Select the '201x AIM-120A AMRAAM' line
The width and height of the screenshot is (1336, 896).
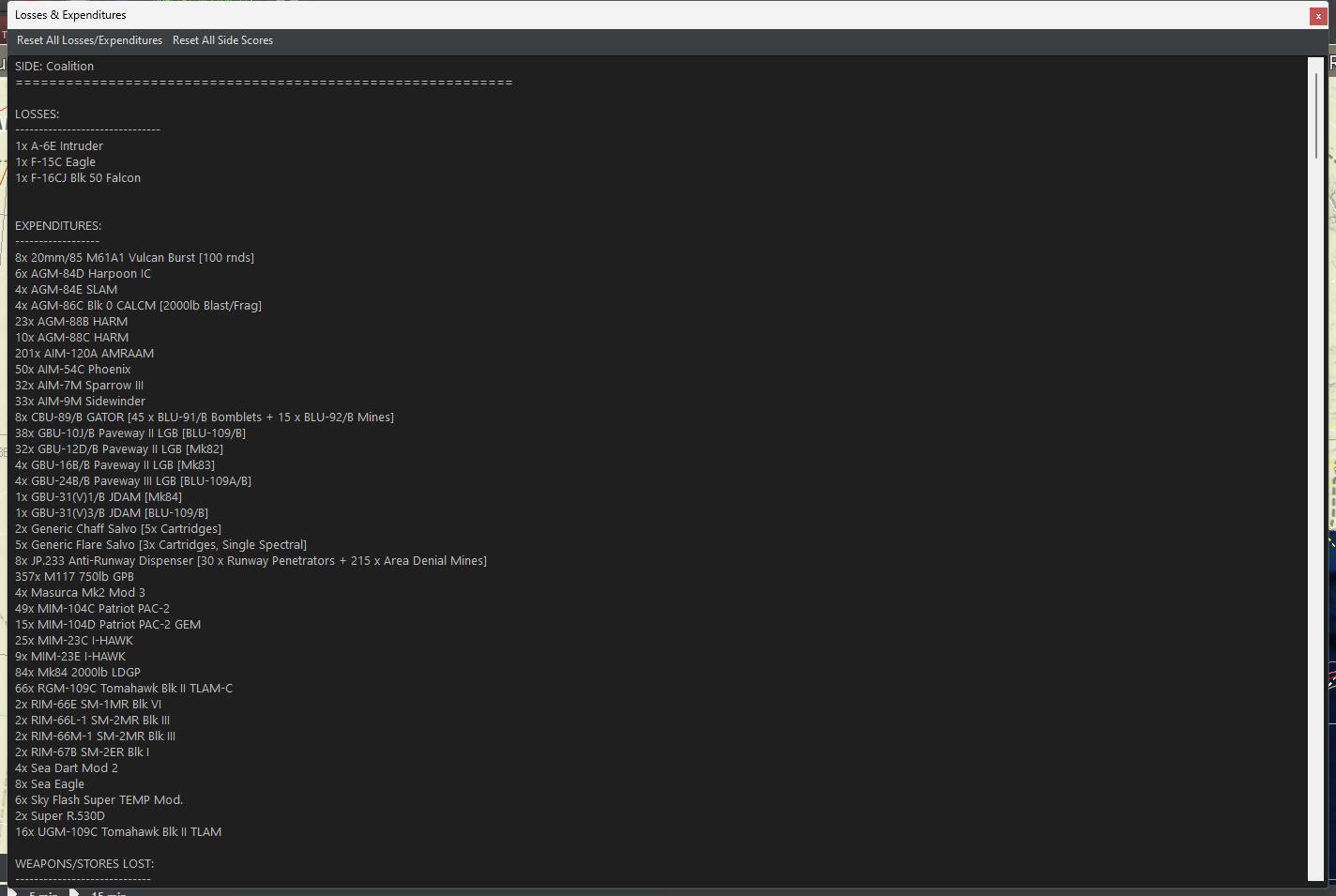(x=84, y=354)
